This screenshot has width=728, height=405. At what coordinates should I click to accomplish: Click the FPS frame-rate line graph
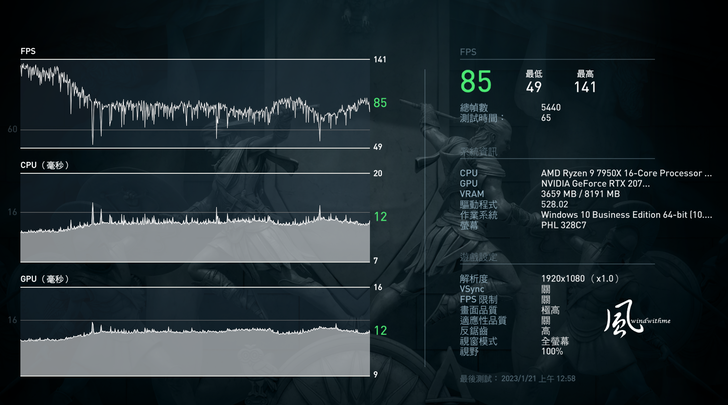(195, 104)
